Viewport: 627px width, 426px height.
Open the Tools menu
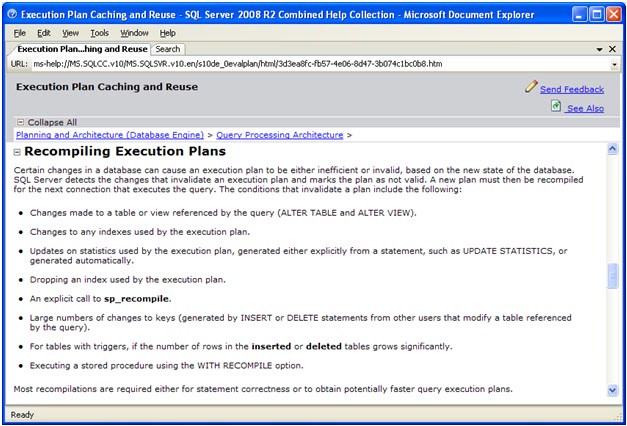99,33
